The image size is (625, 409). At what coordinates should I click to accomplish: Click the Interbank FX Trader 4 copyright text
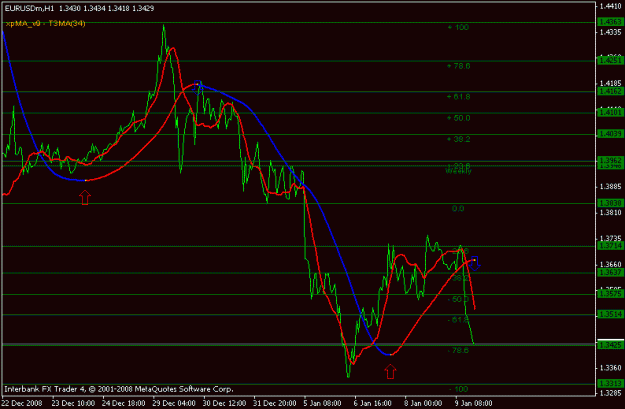[119, 389]
